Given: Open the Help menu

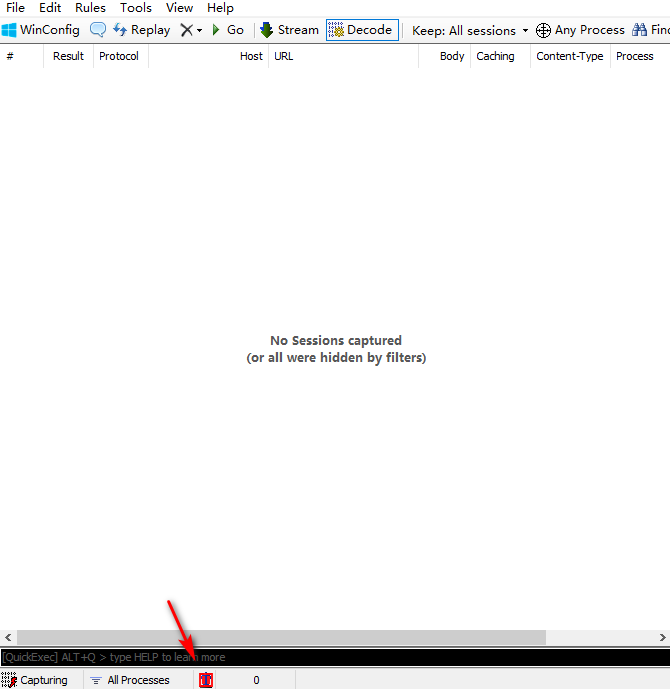Looking at the screenshot, I should coord(220,8).
